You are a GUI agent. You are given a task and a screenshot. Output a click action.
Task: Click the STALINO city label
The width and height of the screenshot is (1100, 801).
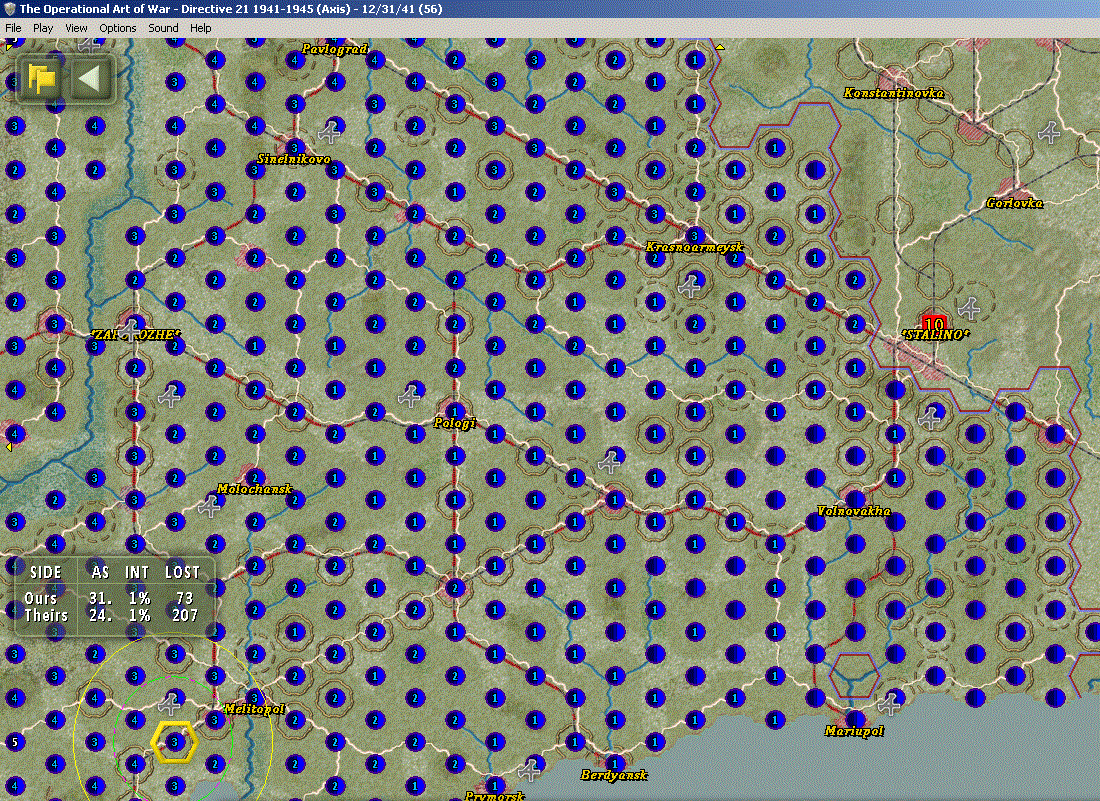pos(935,335)
